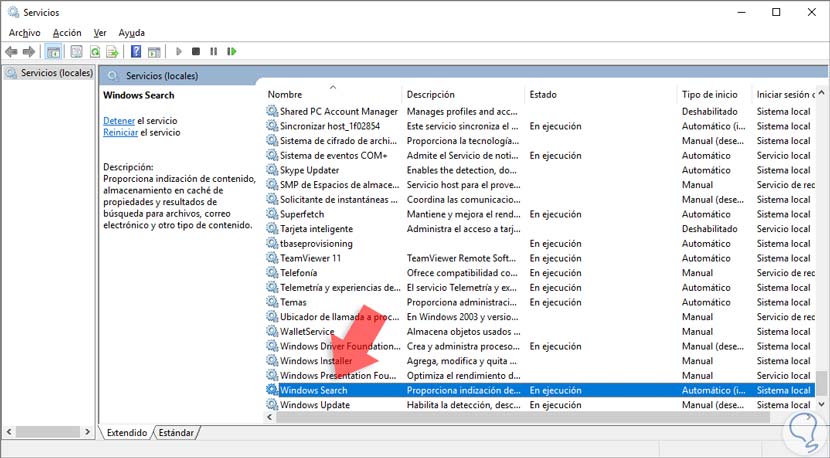Select Sincronizar host_1f02854 service
830x458 pixels.
[x=330, y=126]
